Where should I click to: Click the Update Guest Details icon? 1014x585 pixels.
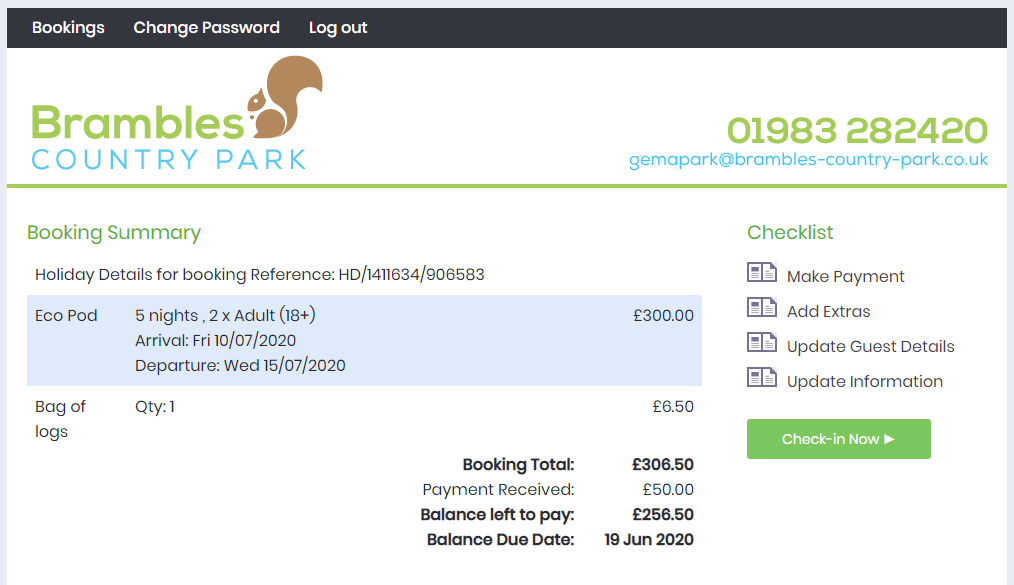pyautogui.click(x=761, y=343)
